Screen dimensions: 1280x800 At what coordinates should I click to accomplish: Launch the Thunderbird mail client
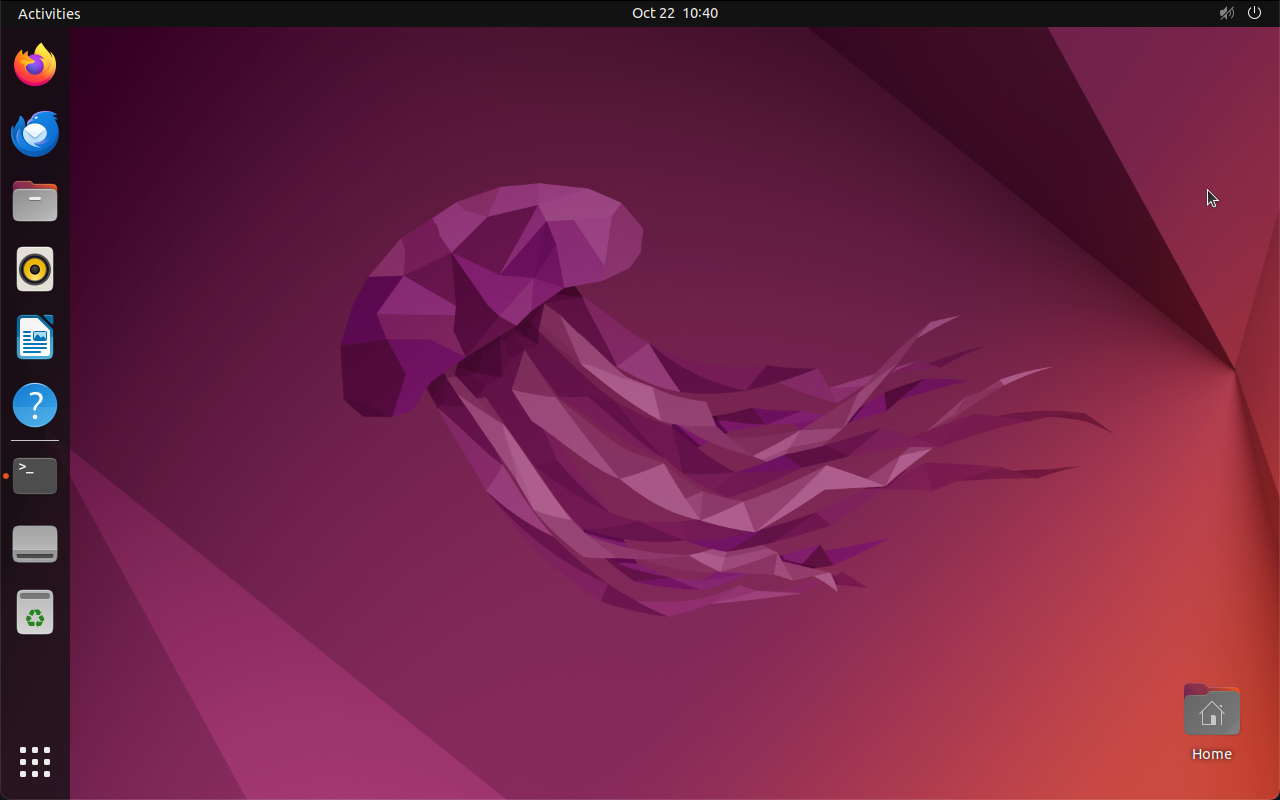(x=34, y=133)
